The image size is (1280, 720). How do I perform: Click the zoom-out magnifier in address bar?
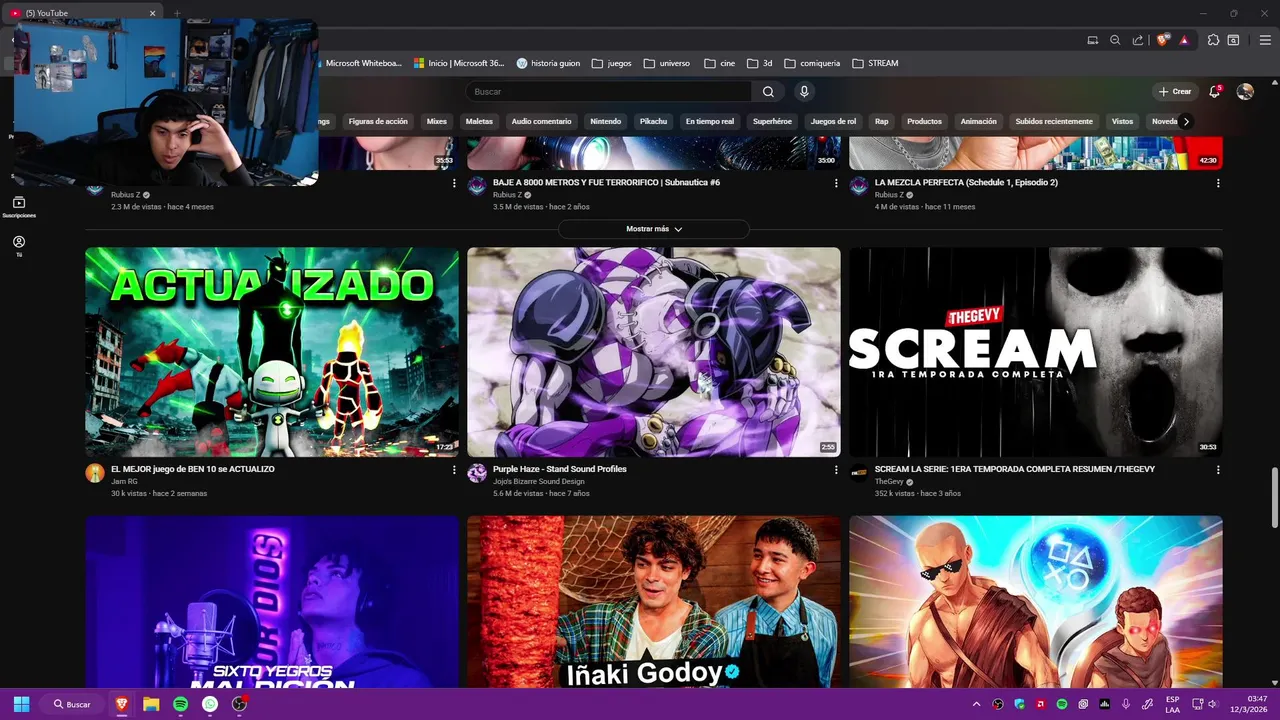coord(1115,40)
